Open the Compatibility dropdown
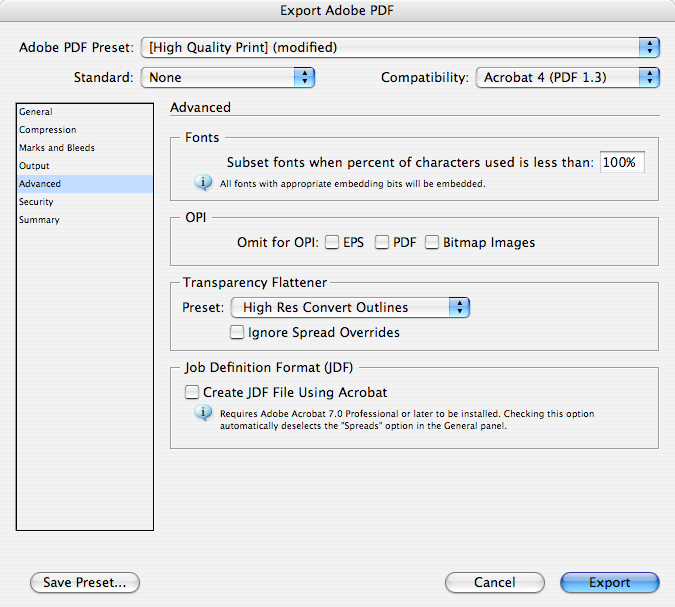Image resolution: width=675 pixels, height=607 pixels. point(567,77)
